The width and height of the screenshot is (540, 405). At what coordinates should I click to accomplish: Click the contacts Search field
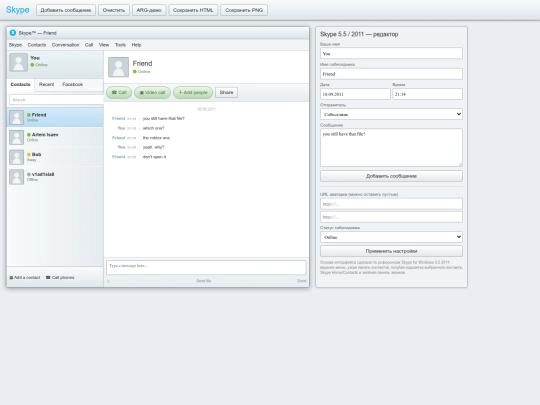pyautogui.click(x=56, y=100)
